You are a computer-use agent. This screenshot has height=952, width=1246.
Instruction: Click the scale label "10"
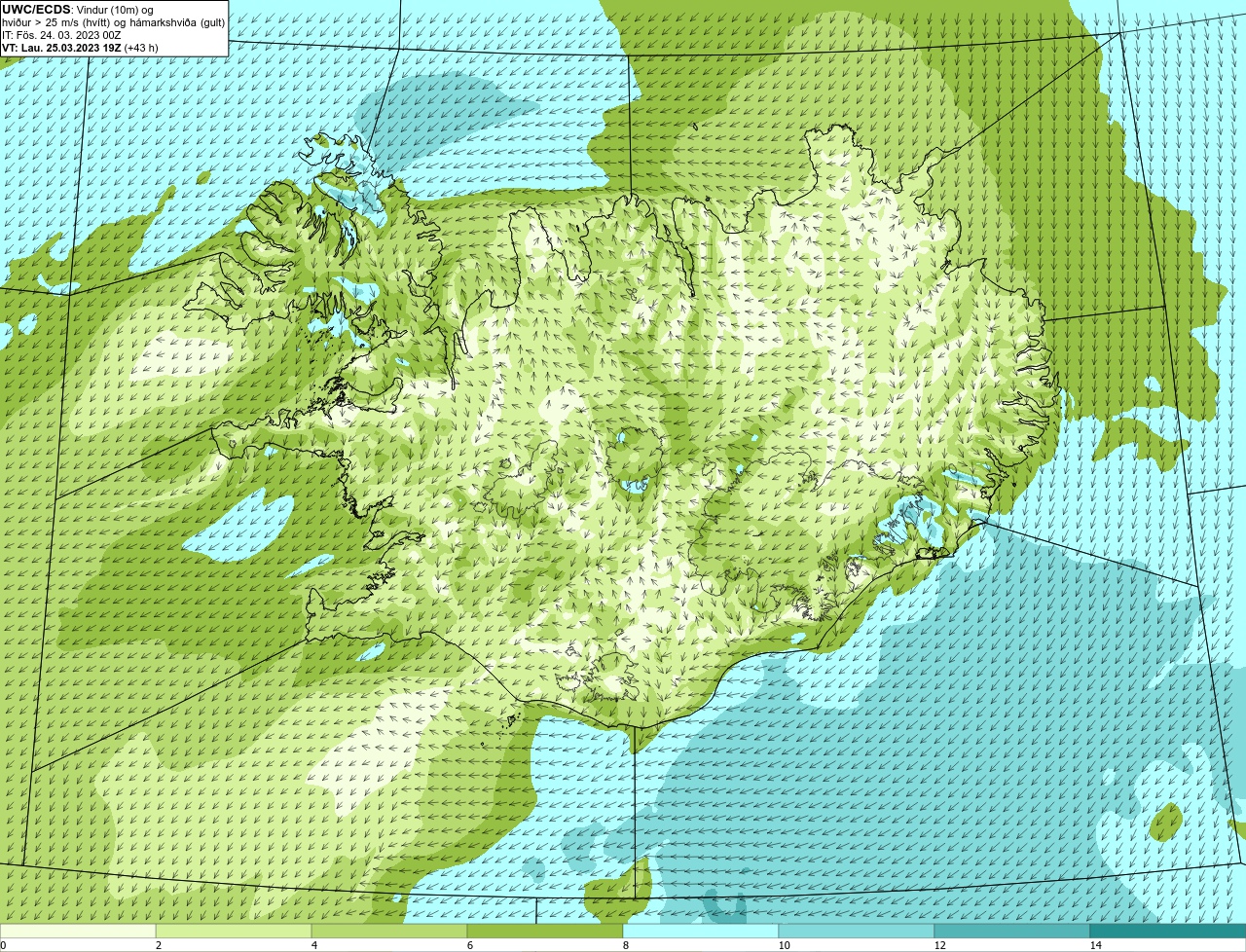click(784, 945)
